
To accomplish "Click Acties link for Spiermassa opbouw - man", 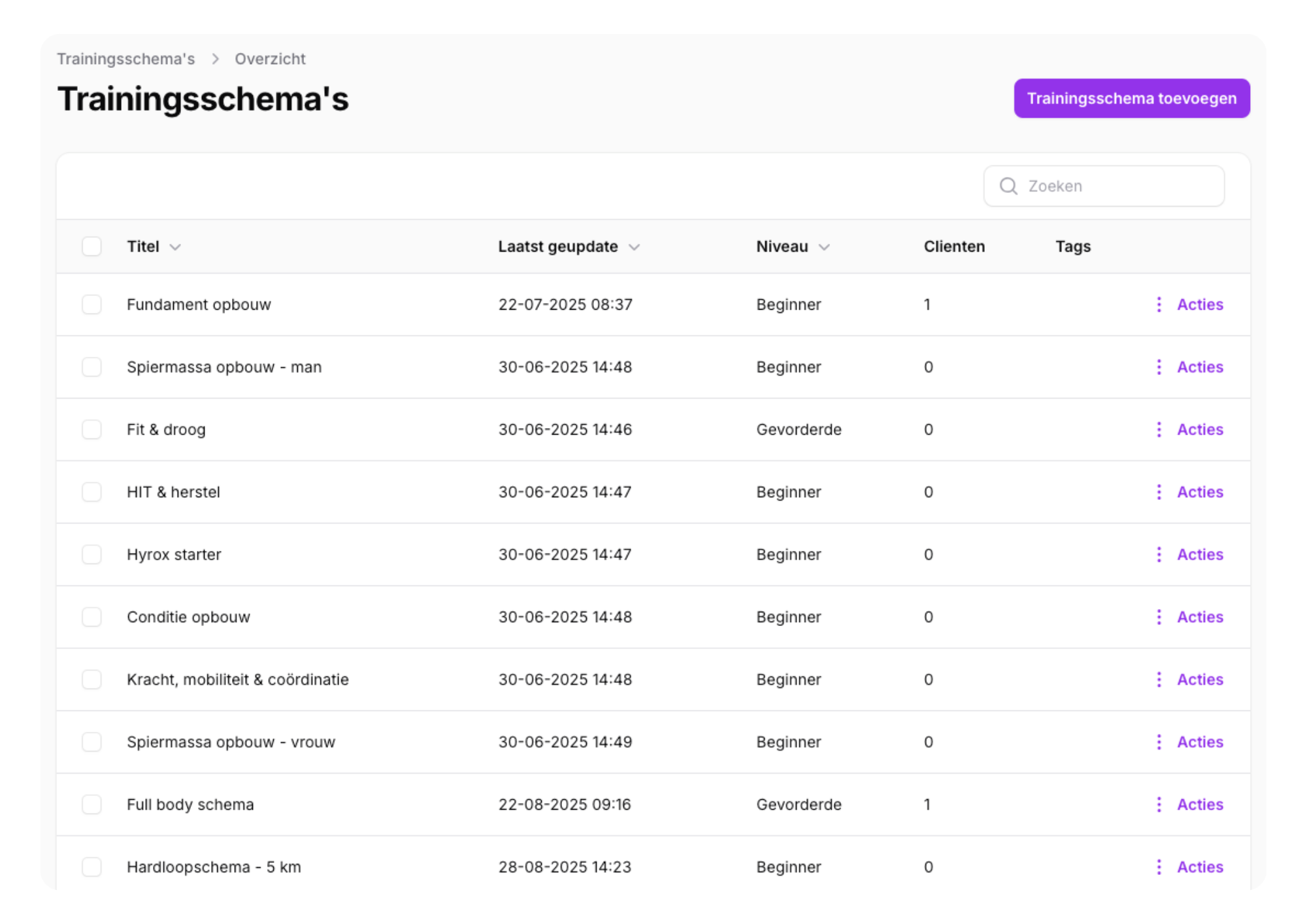I will tap(1200, 367).
